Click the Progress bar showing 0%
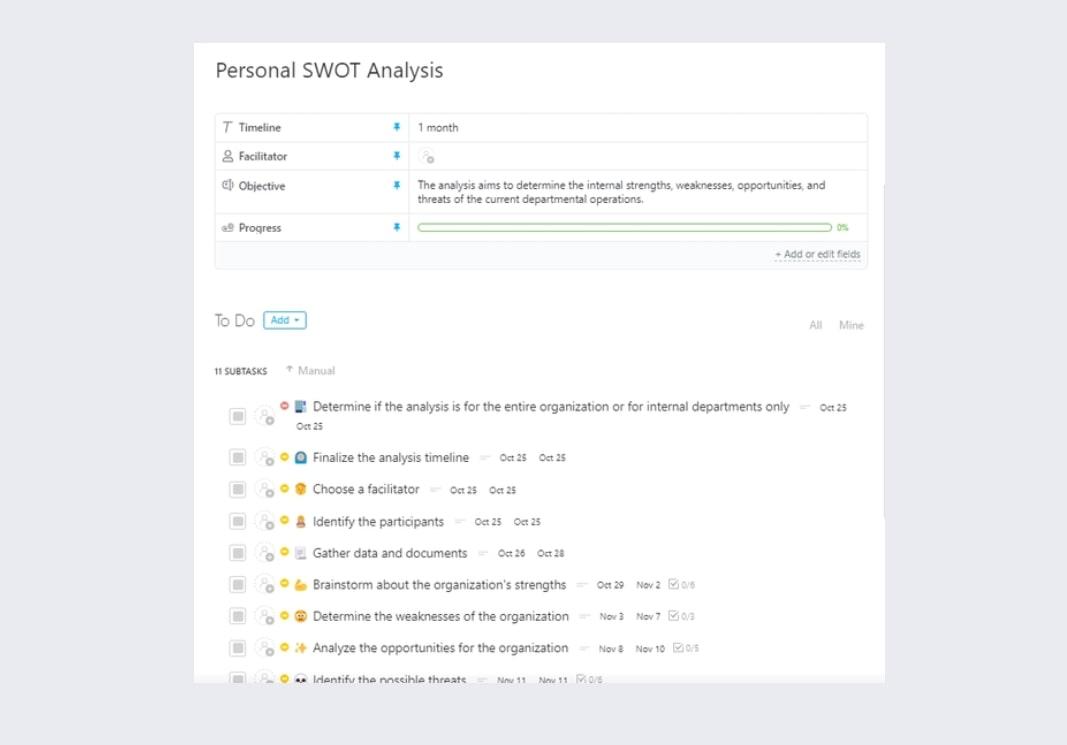The image size is (1067, 745). [624, 228]
